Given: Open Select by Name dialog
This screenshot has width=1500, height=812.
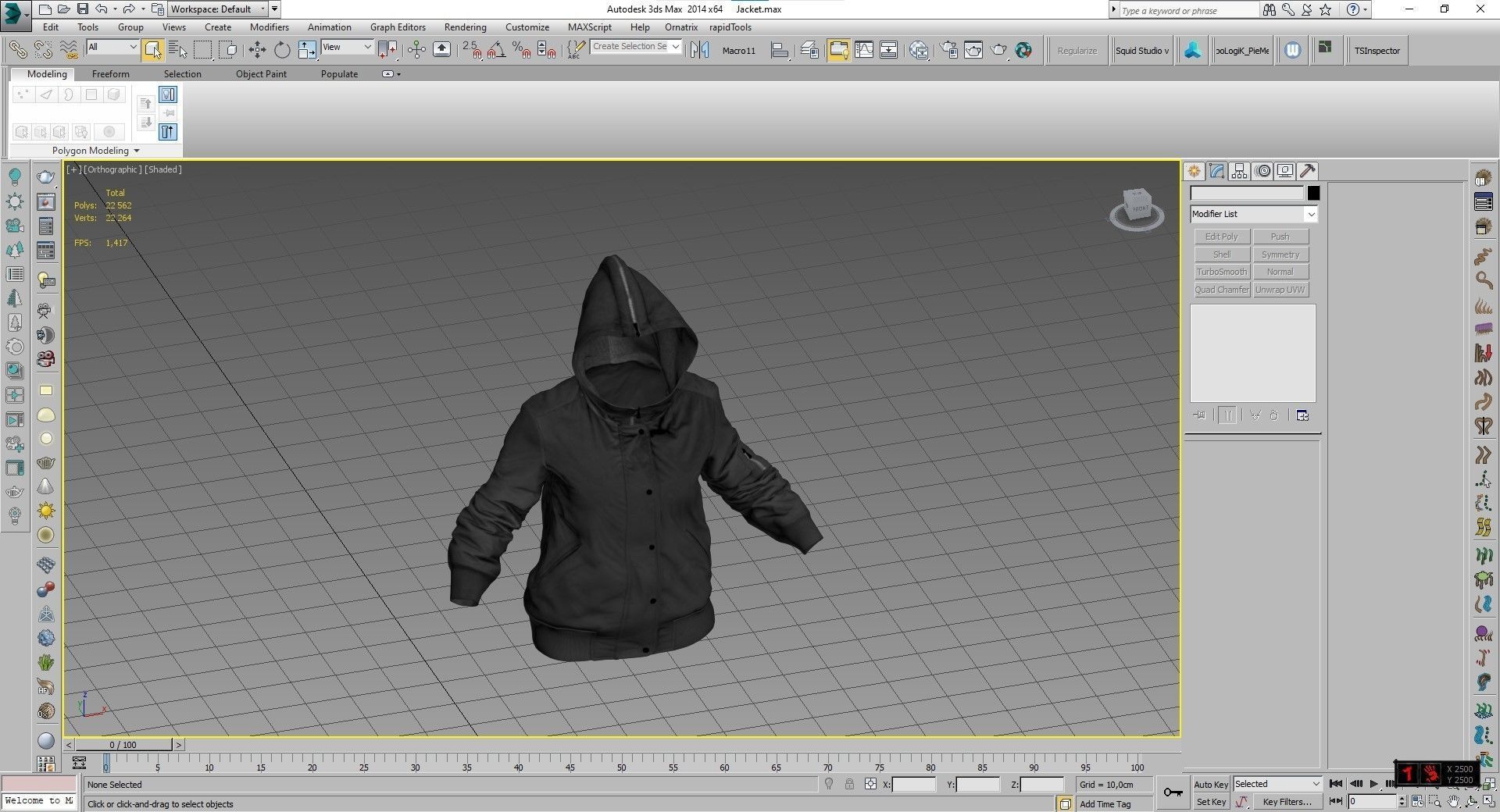Looking at the screenshot, I should (x=178, y=50).
